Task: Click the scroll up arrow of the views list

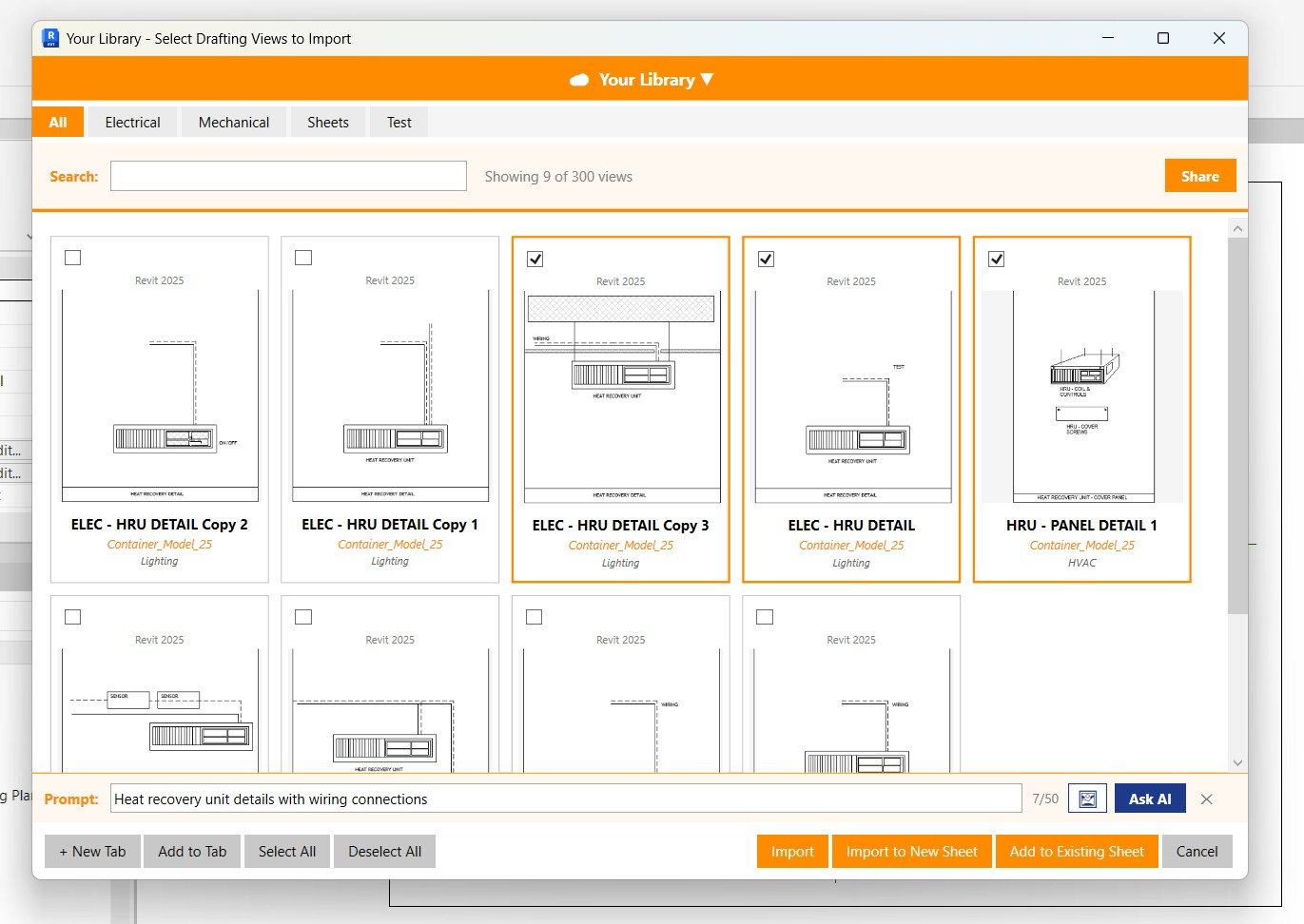Action: [1237, 228]
